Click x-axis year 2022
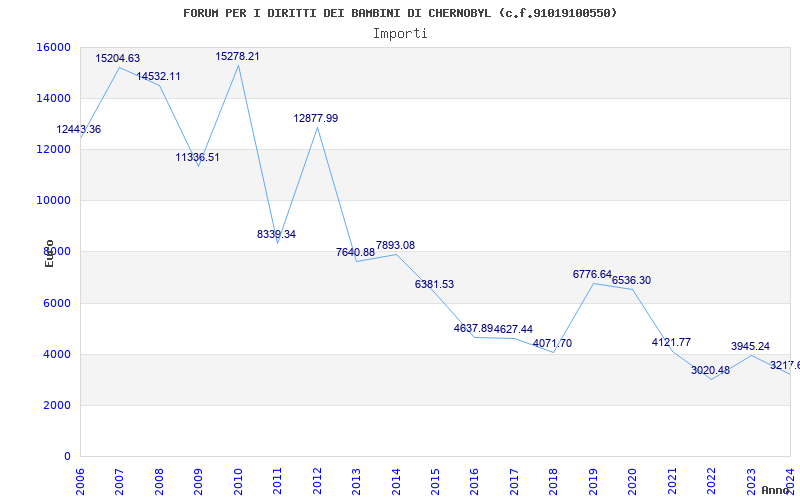 712,481
